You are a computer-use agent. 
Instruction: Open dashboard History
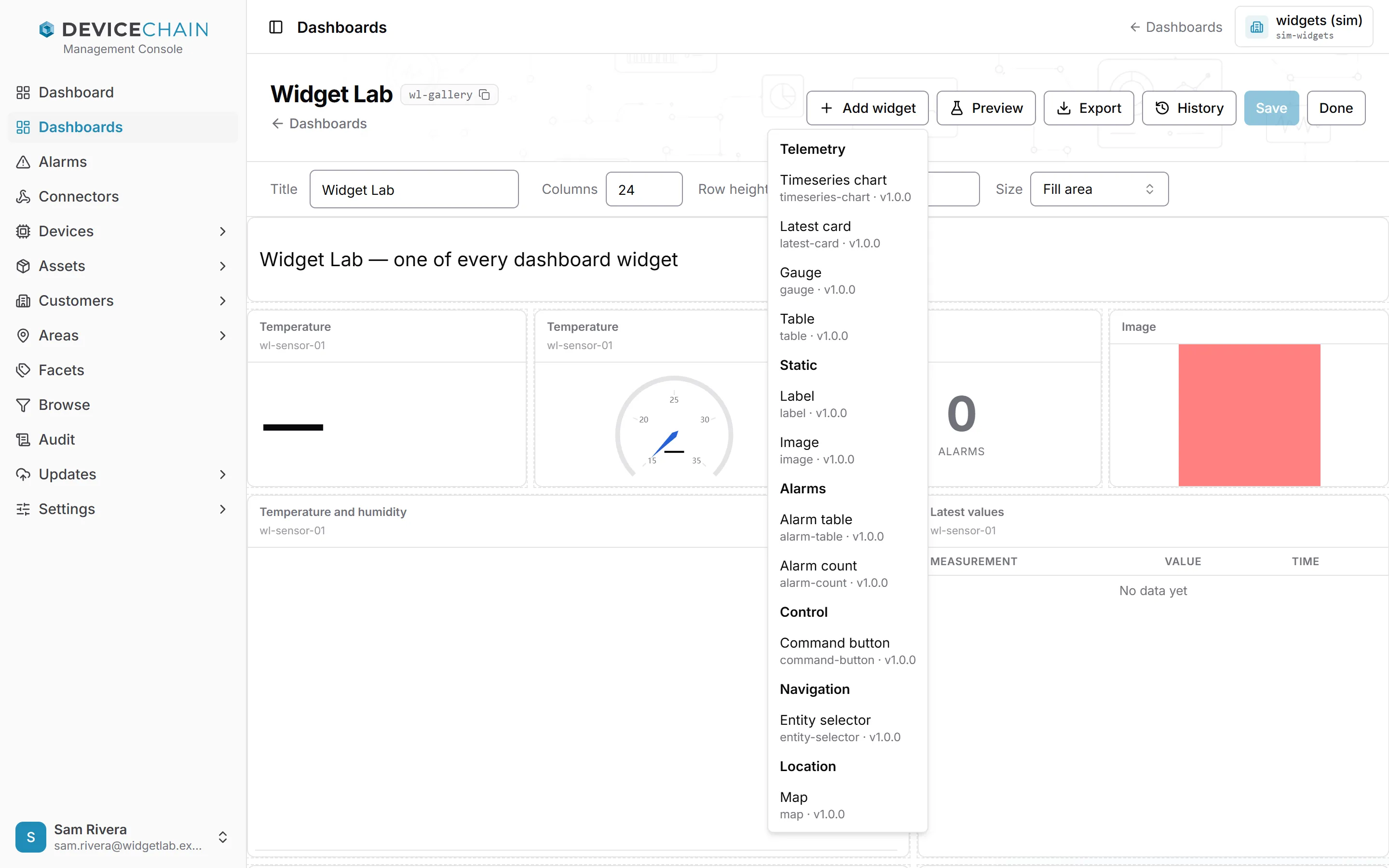[x=1189, y=108]
